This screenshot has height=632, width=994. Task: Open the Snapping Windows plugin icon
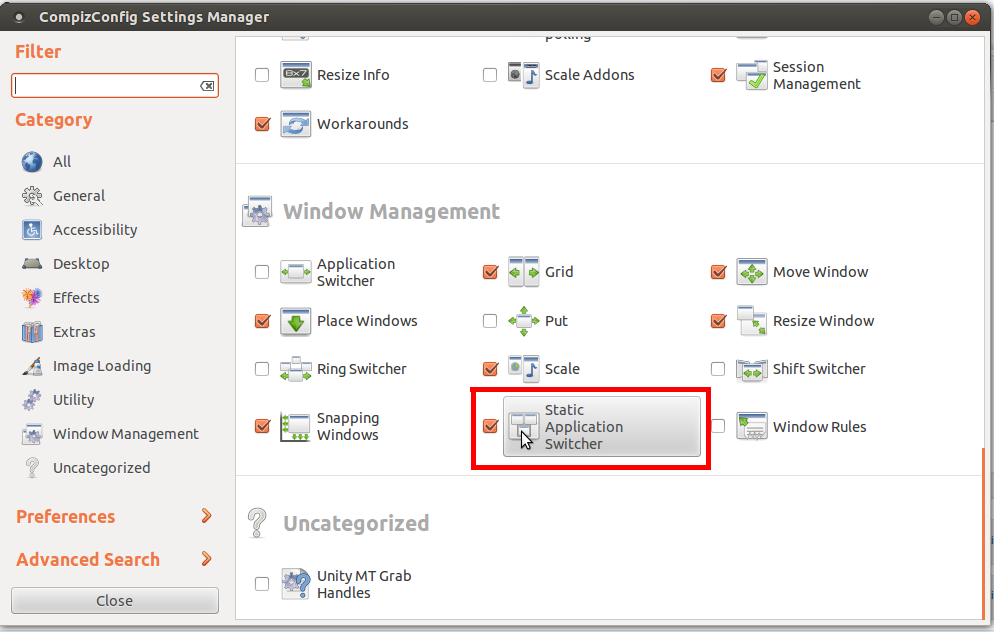click(295, 427)
